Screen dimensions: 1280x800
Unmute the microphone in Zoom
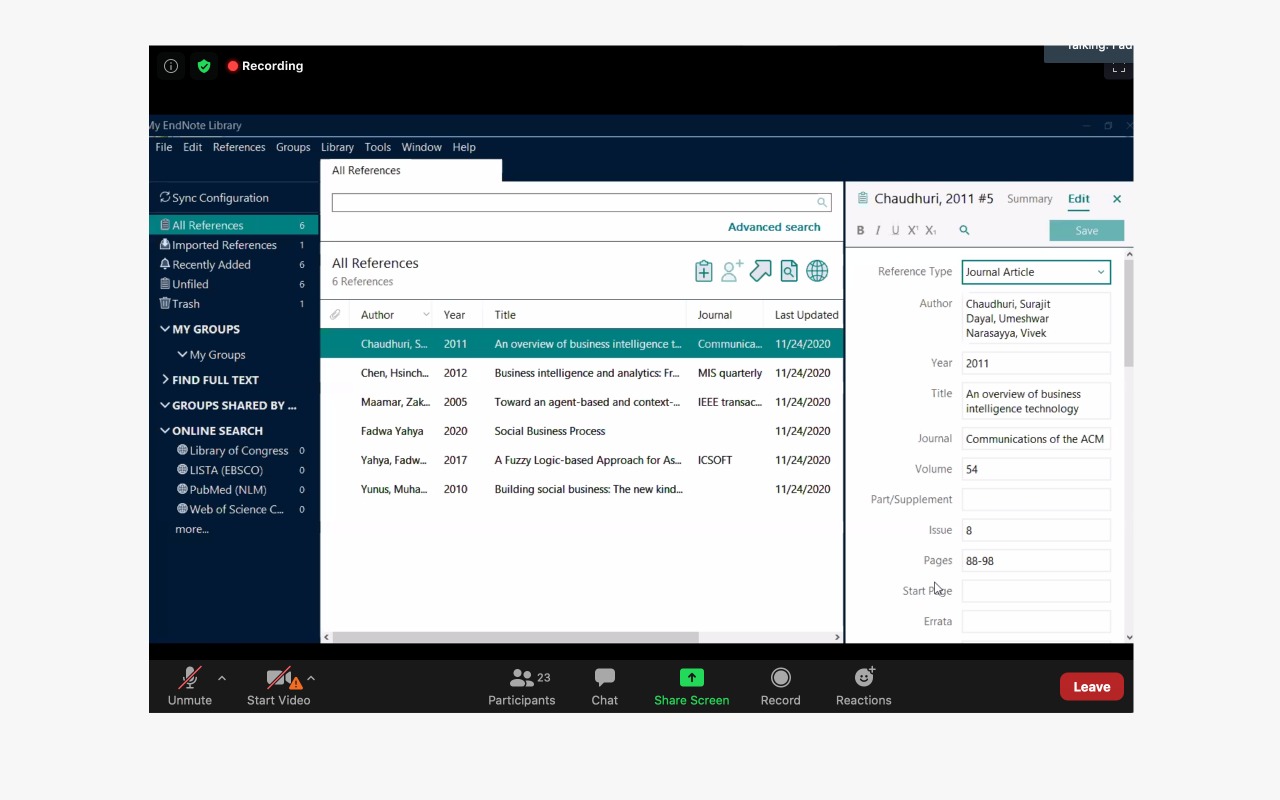click(189, 686)
